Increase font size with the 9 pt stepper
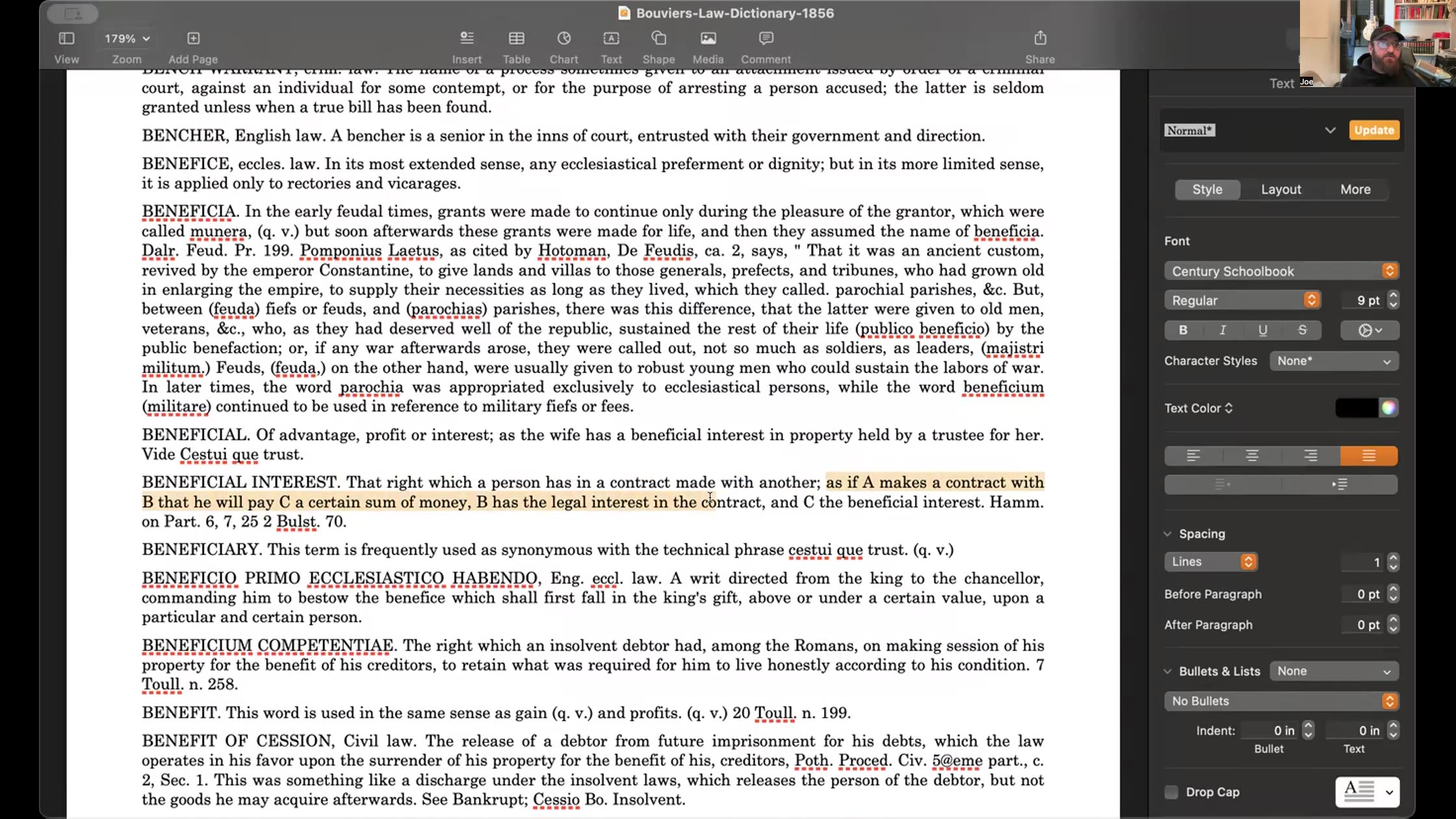1456x819 pixels. (x=1393, y=296)
